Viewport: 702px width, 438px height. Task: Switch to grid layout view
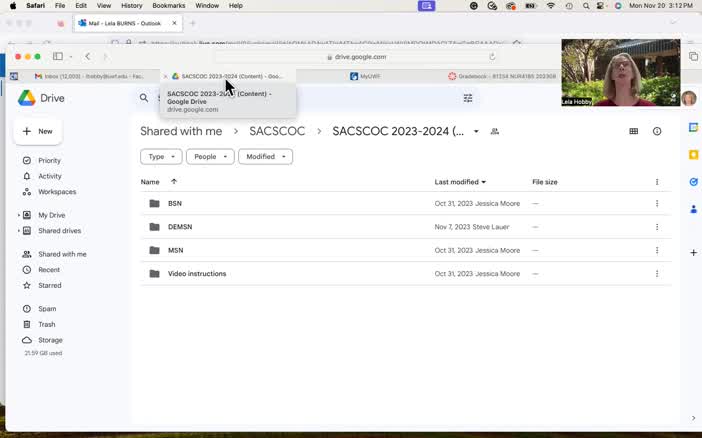coord(633,131)
